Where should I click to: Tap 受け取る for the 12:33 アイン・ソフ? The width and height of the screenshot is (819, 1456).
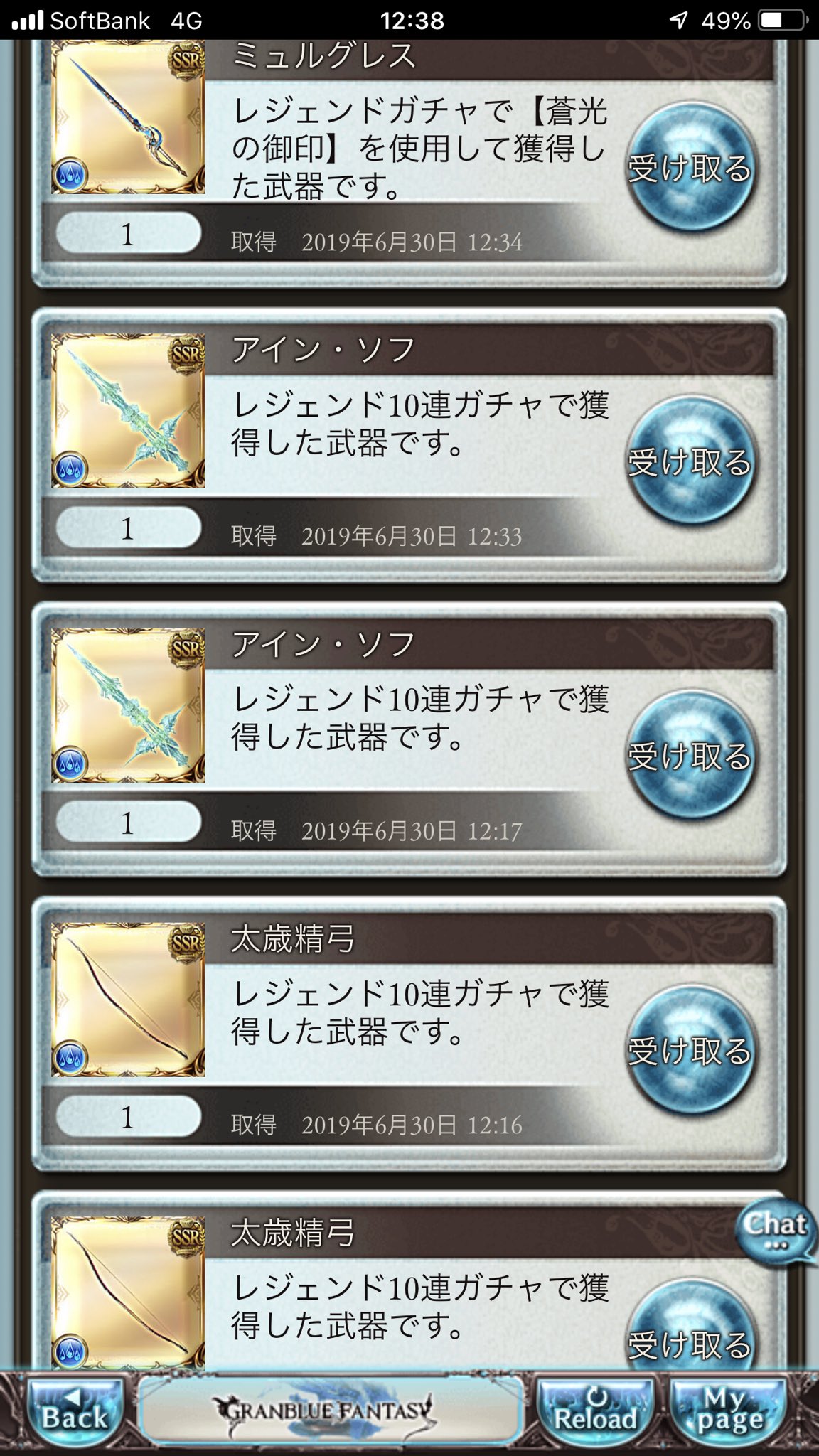point(690,461)
